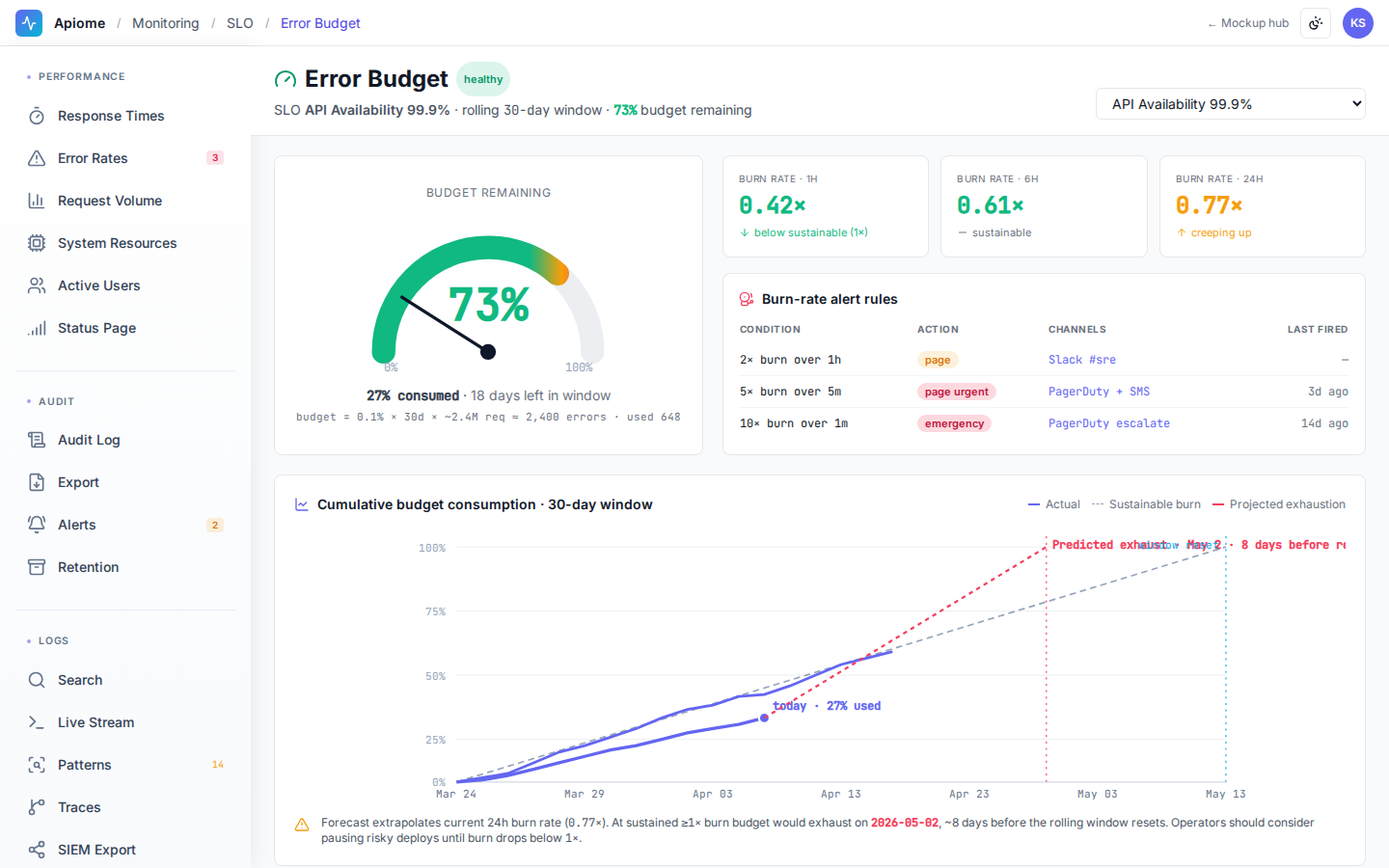Click SLO breadcrumb link
1389x868 pixels.
coord(240,23)
